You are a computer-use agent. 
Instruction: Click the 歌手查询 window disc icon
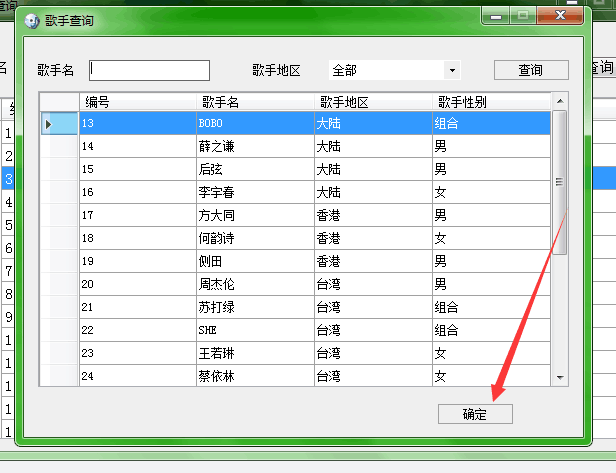[x=32, y=21]
